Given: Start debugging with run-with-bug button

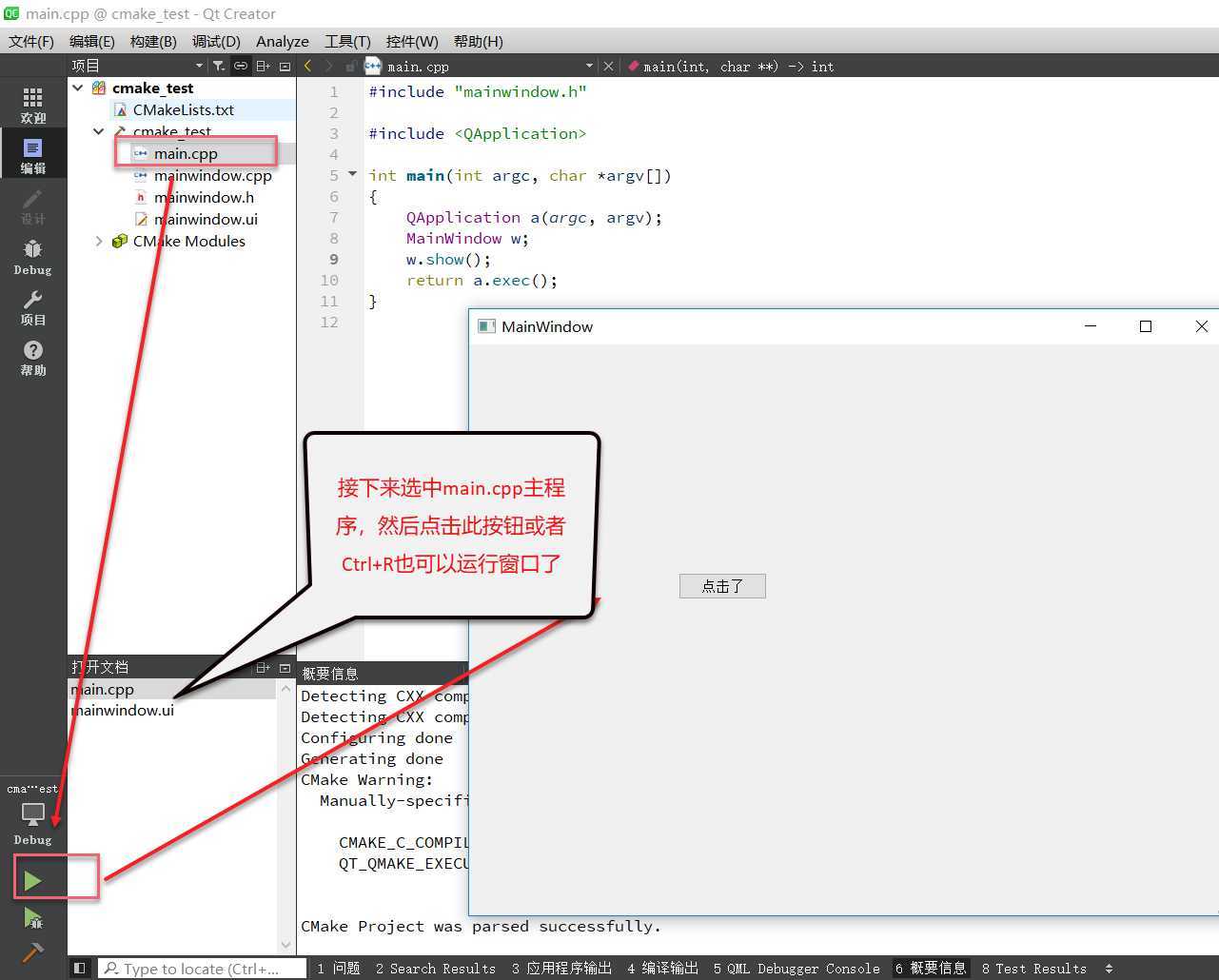Looking at the screenshot, I should pos(32,918).
